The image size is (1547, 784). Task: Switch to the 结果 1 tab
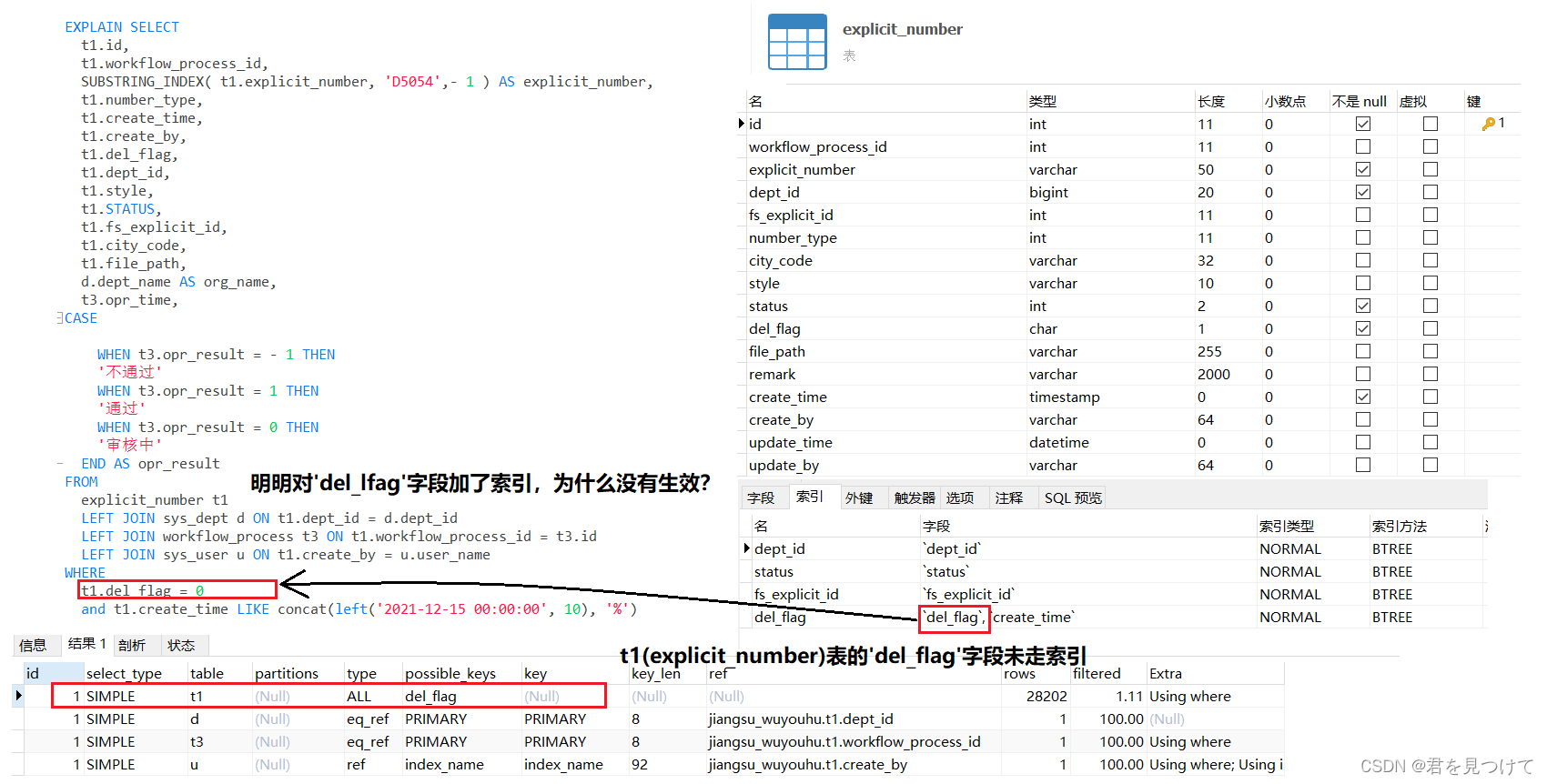click(87, 643)
